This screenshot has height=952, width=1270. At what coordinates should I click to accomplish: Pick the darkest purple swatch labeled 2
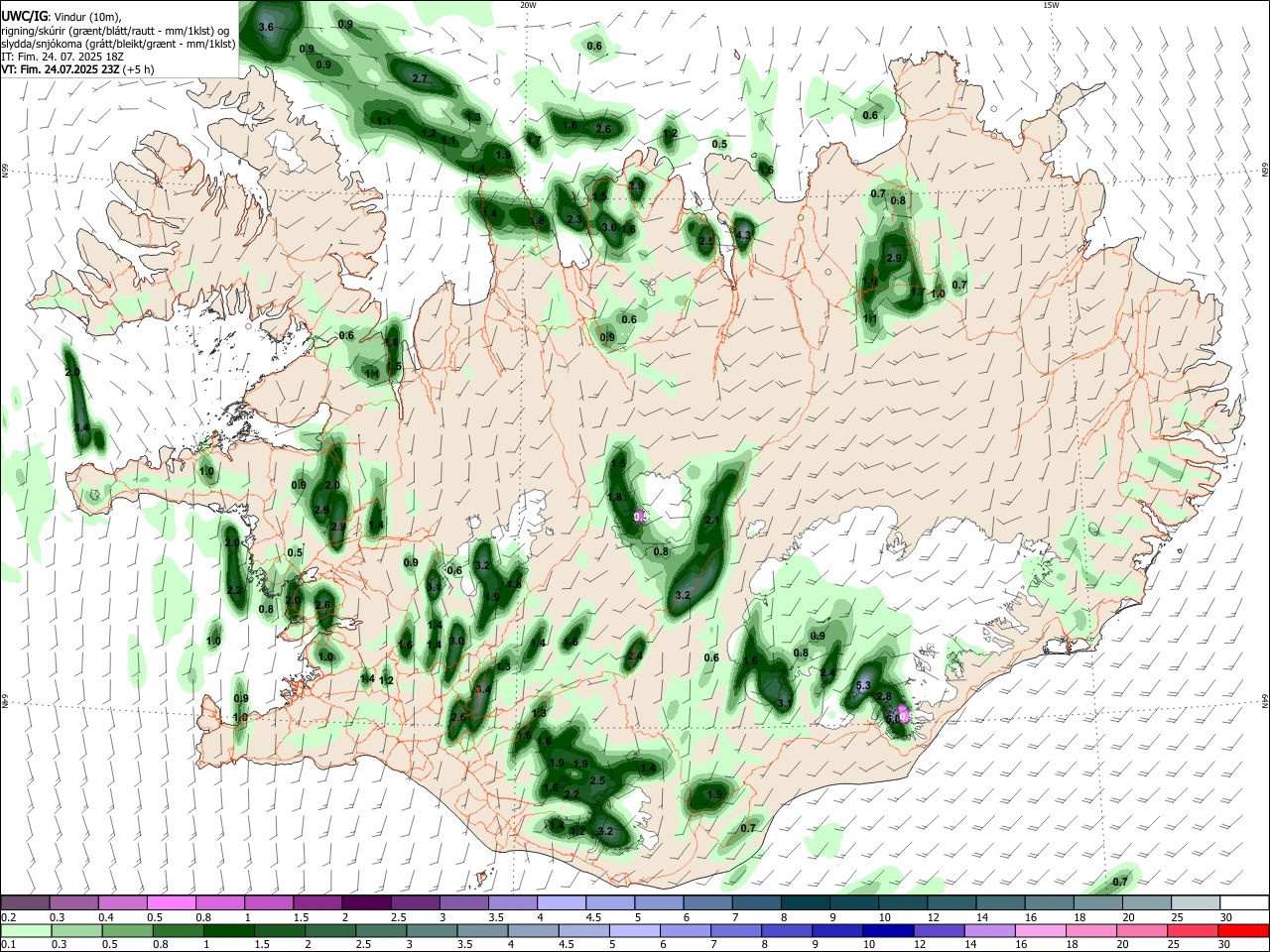pos(366,903)
